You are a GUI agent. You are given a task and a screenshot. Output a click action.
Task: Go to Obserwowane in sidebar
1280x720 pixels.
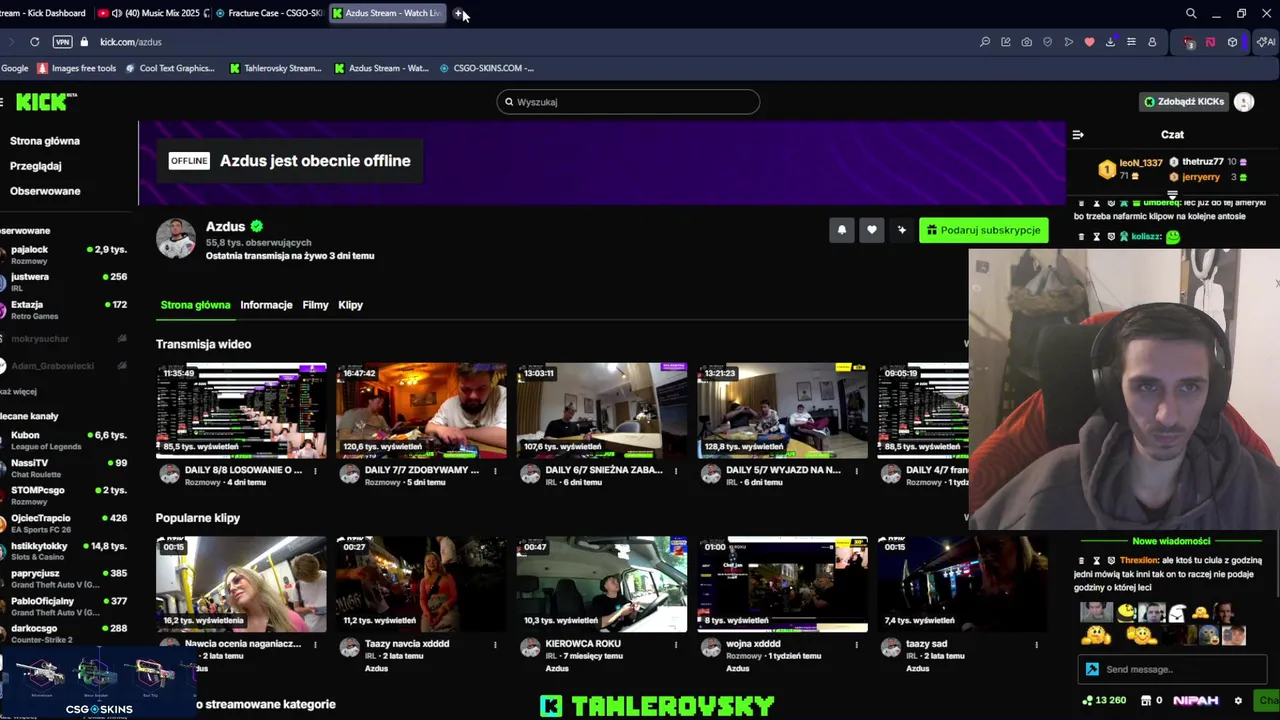45,191
